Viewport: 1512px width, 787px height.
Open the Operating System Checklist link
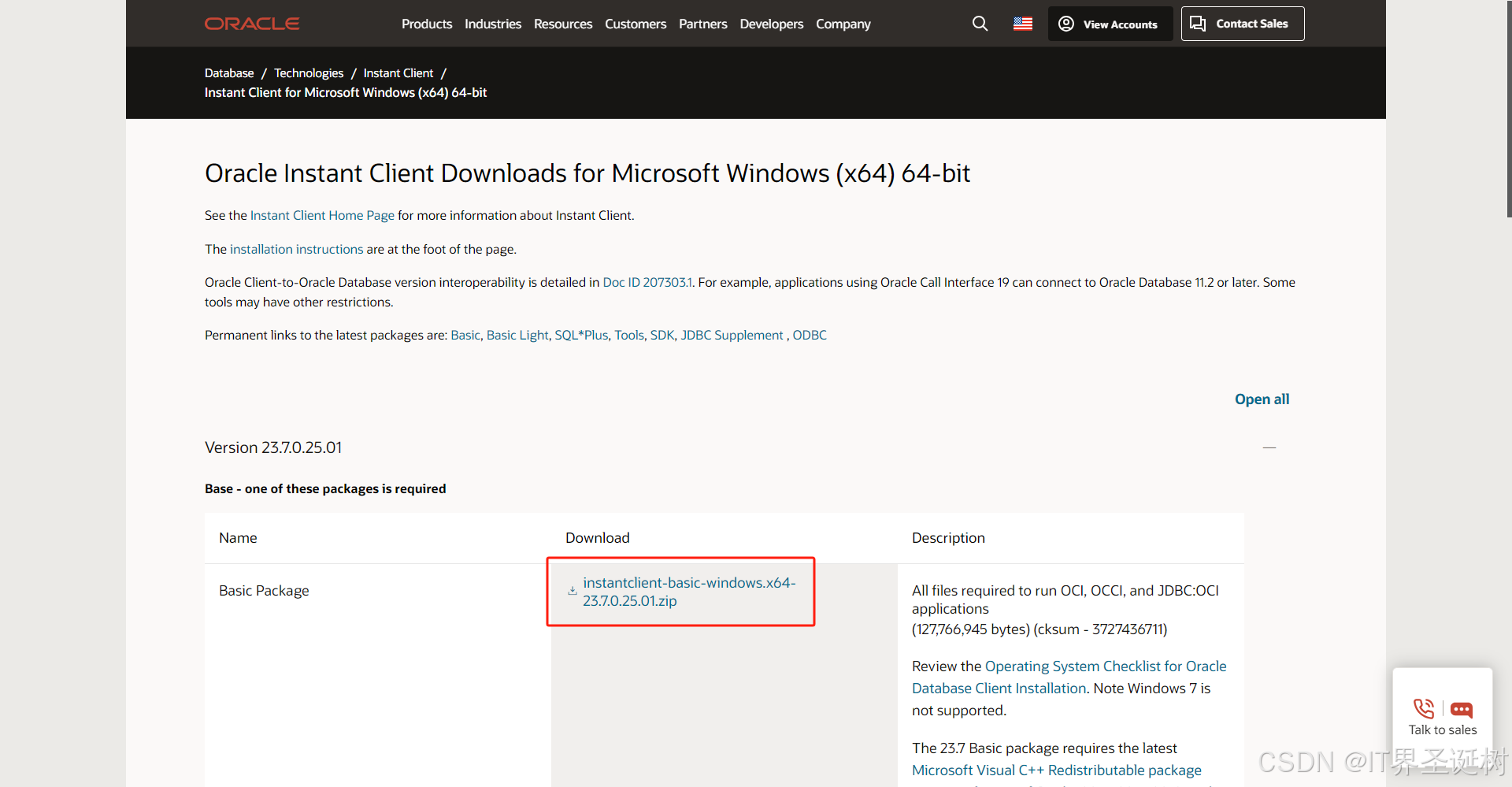tap(1104, 666)
